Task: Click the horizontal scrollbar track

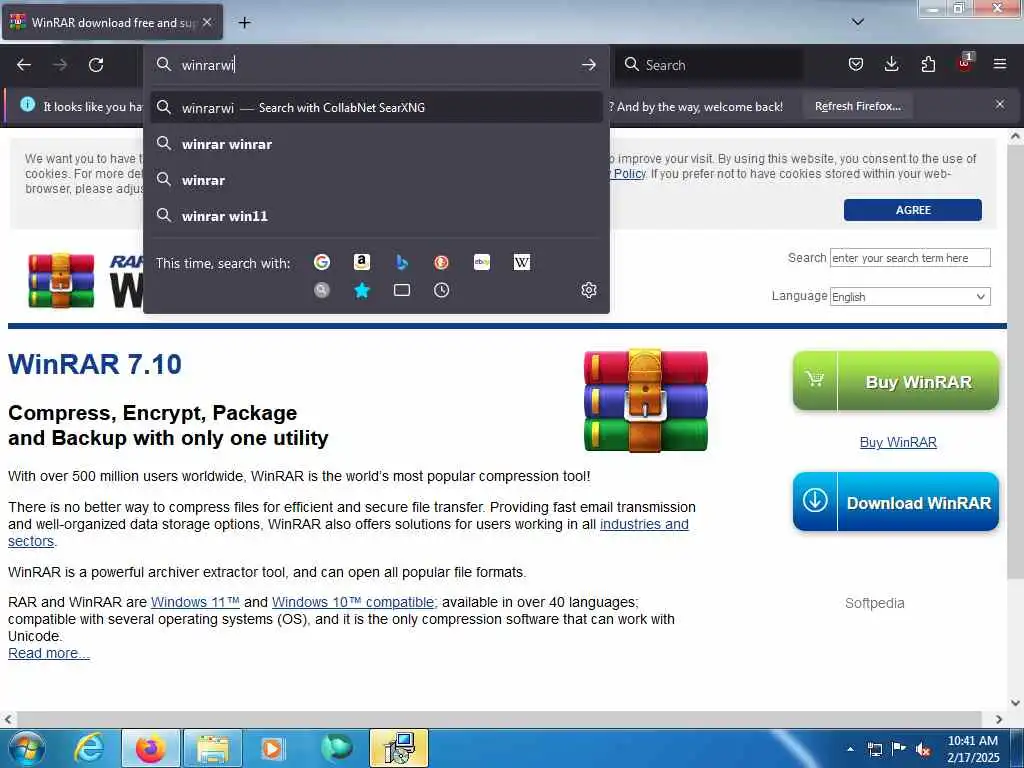Action: [502, 719]
